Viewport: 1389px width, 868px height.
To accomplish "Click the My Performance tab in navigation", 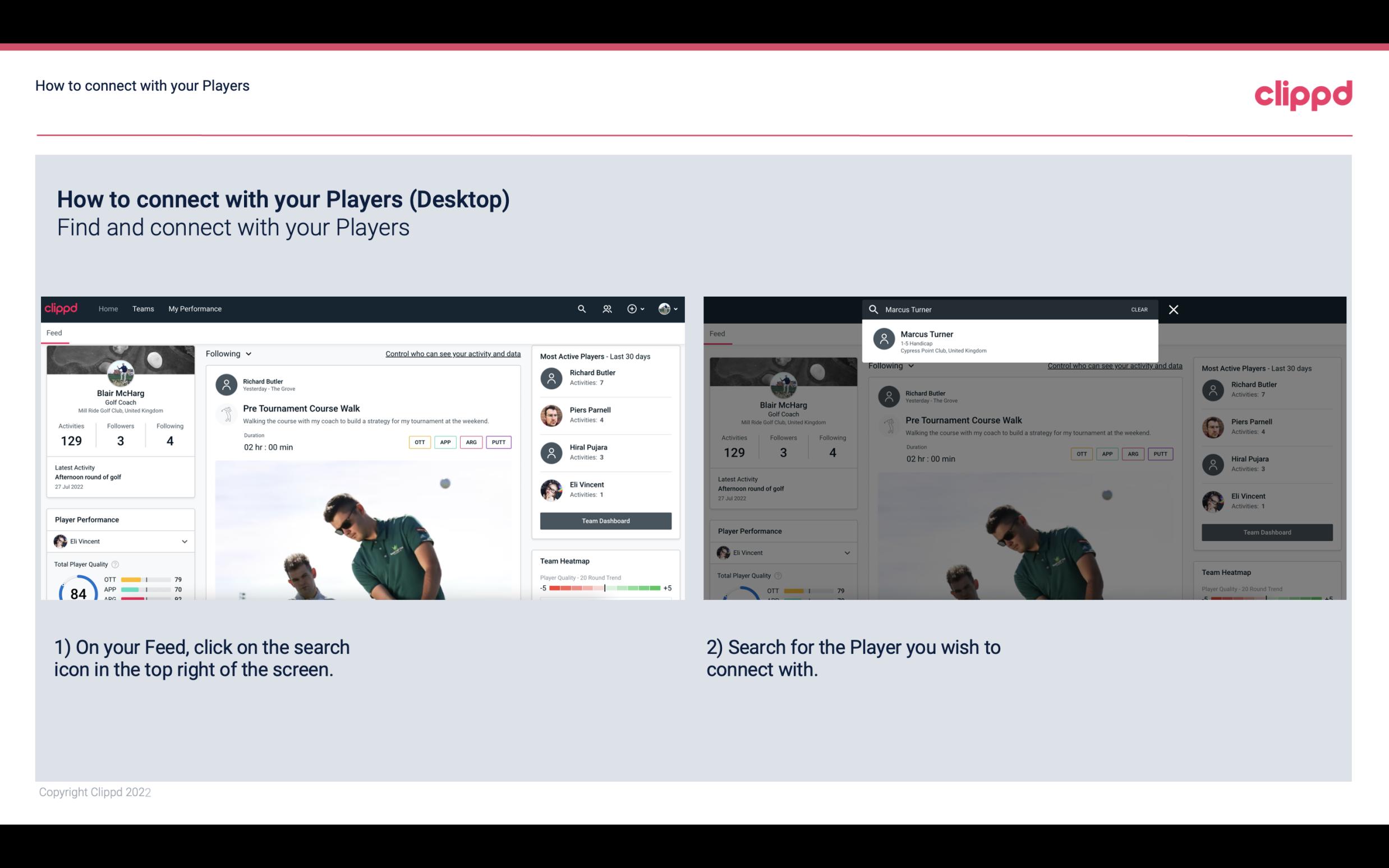I will [195, 308].
